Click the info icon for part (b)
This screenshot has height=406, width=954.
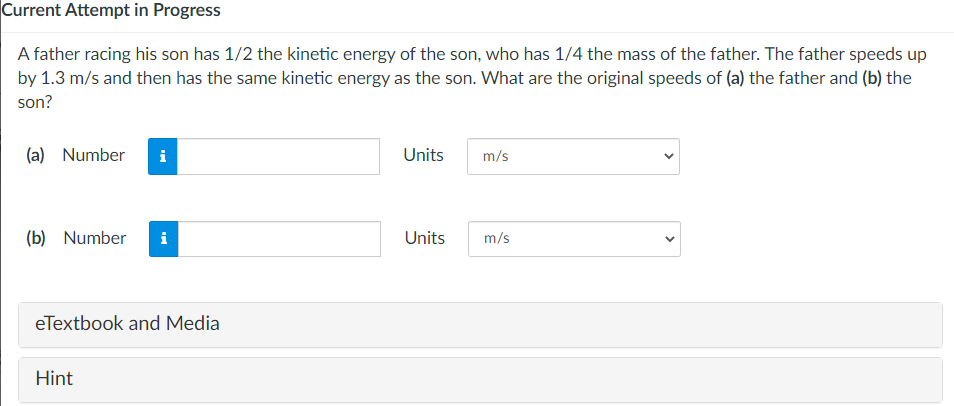[x=164, y=239]
